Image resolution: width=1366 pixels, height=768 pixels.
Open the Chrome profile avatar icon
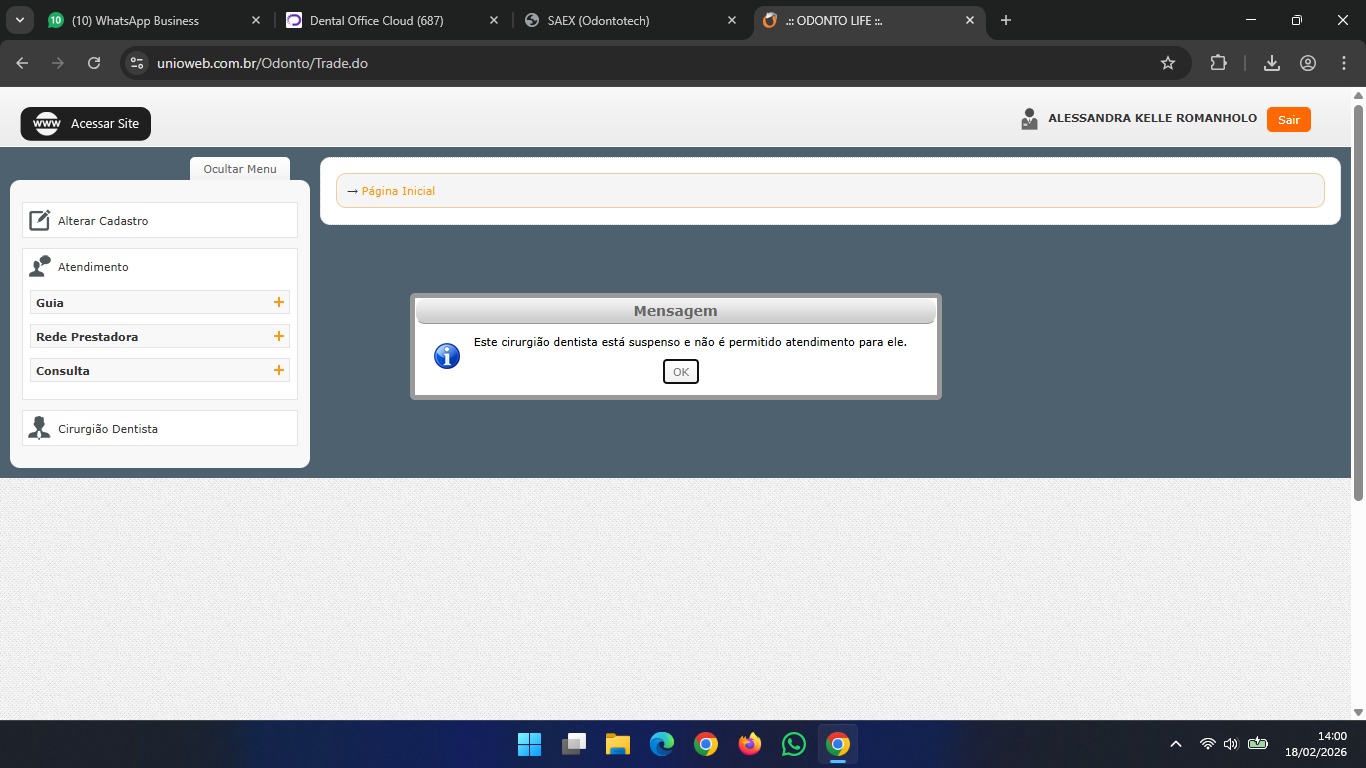click(1308, 63)
